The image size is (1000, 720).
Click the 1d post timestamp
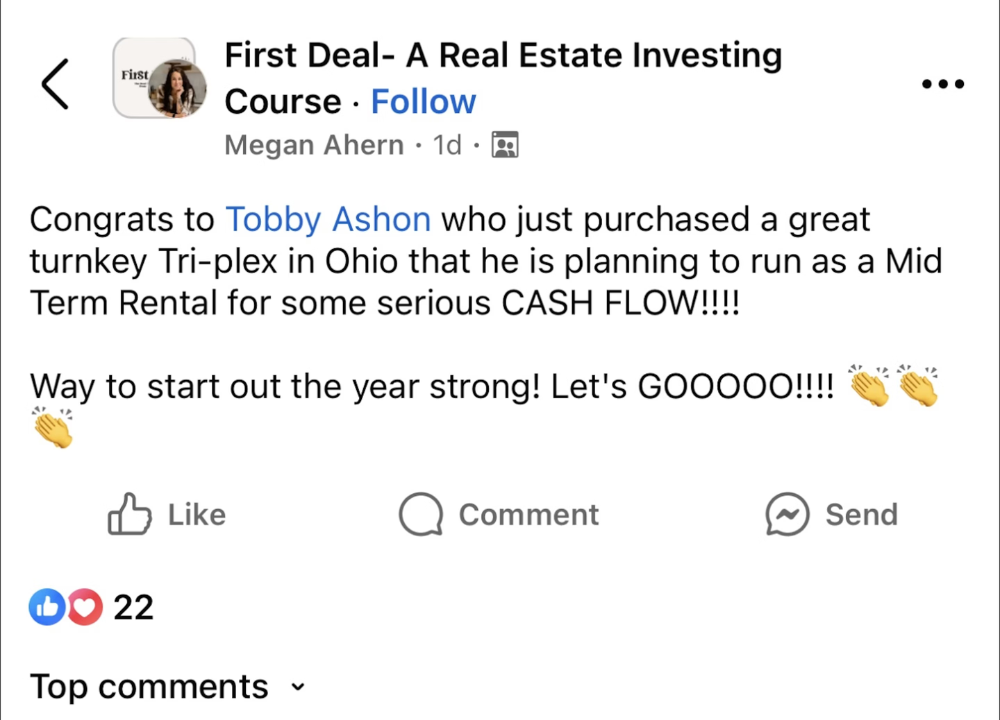point(447,145)
